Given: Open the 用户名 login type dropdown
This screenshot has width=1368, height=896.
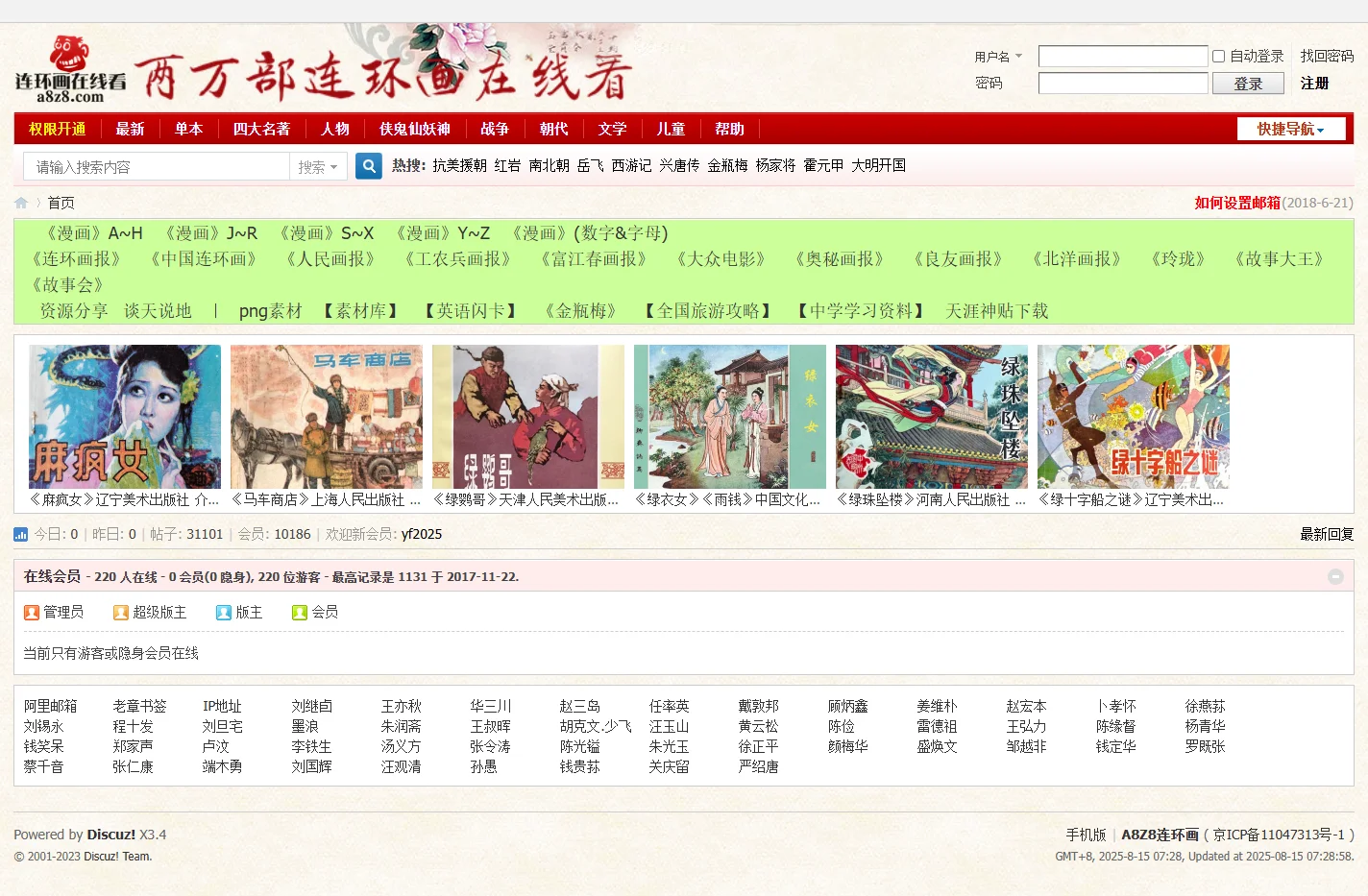Looking at the screenshot, I should (x=998, y=57).
